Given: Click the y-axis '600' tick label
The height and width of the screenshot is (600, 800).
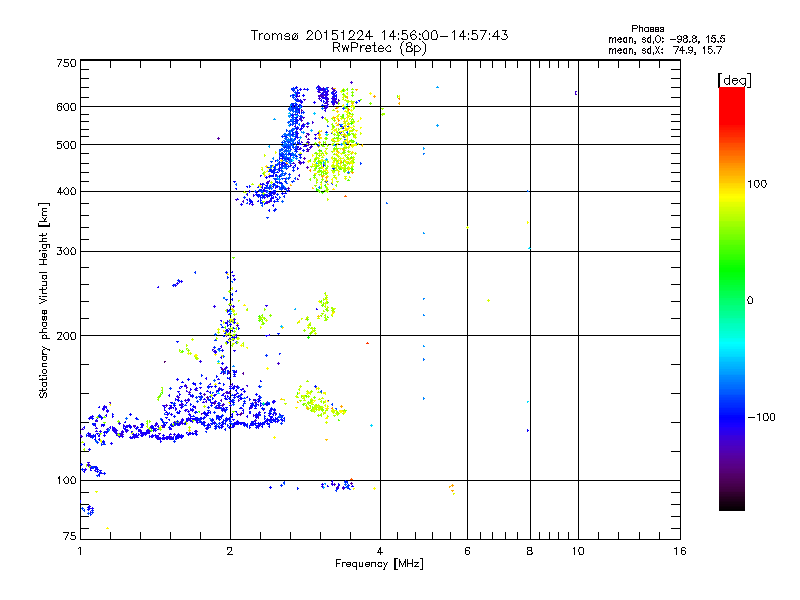Looking at the screenshot, I should tap(66, 107).
